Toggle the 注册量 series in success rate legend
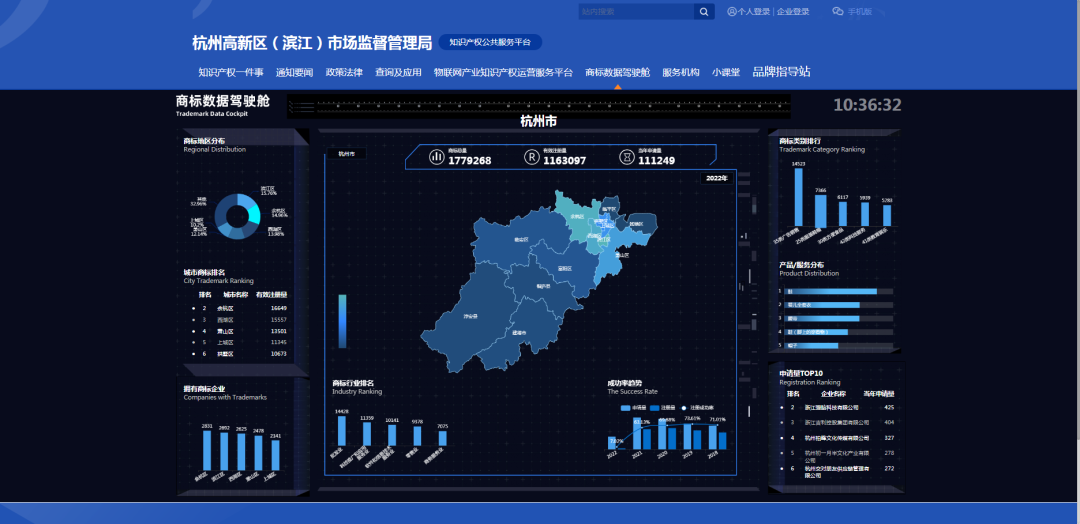Image resolution: width=1080 pixels, height=524 pixels. (x=662, y=408)
